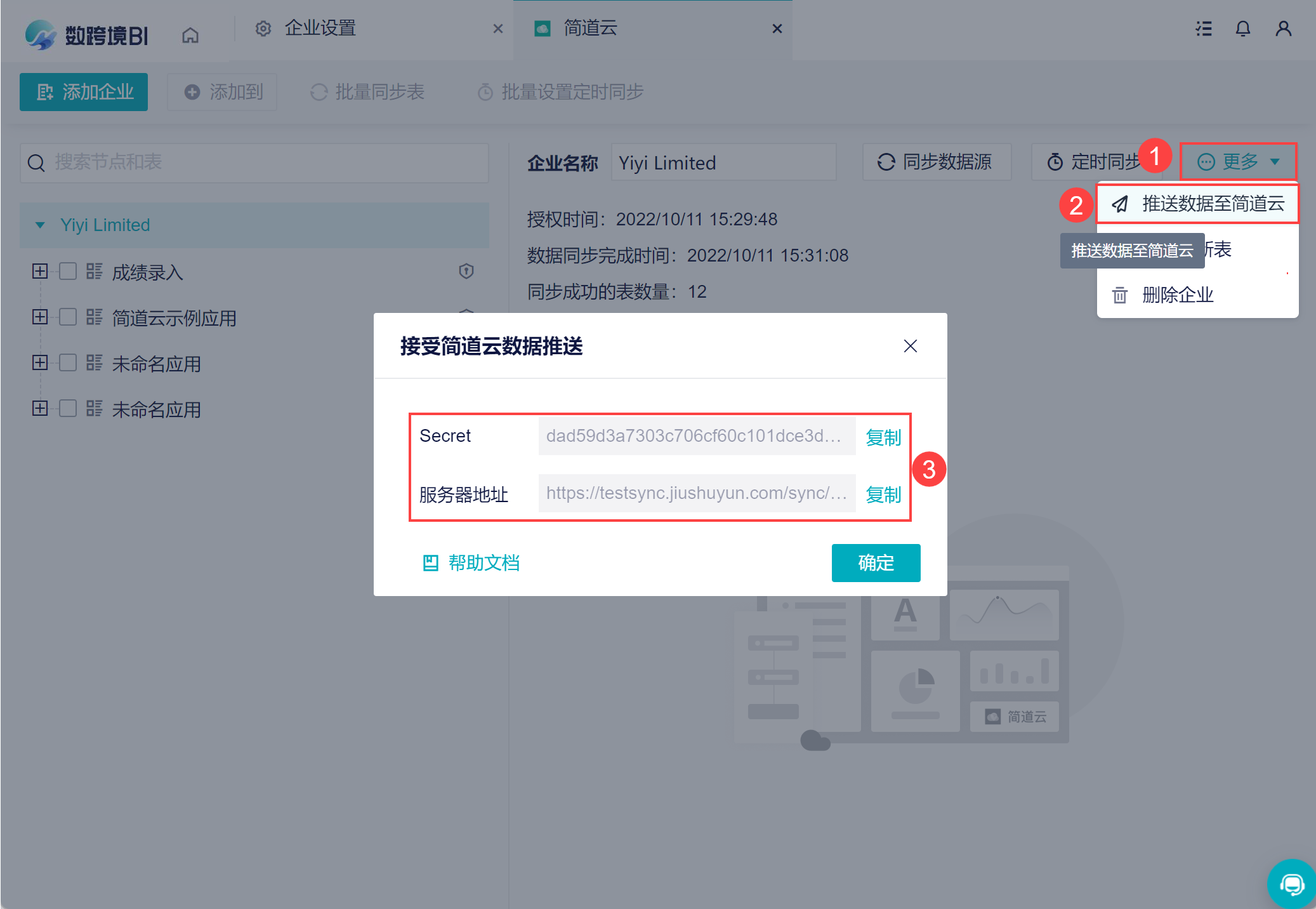Click the 同步数据源 button
This screenshot has height=909, width=1316.
937,163
